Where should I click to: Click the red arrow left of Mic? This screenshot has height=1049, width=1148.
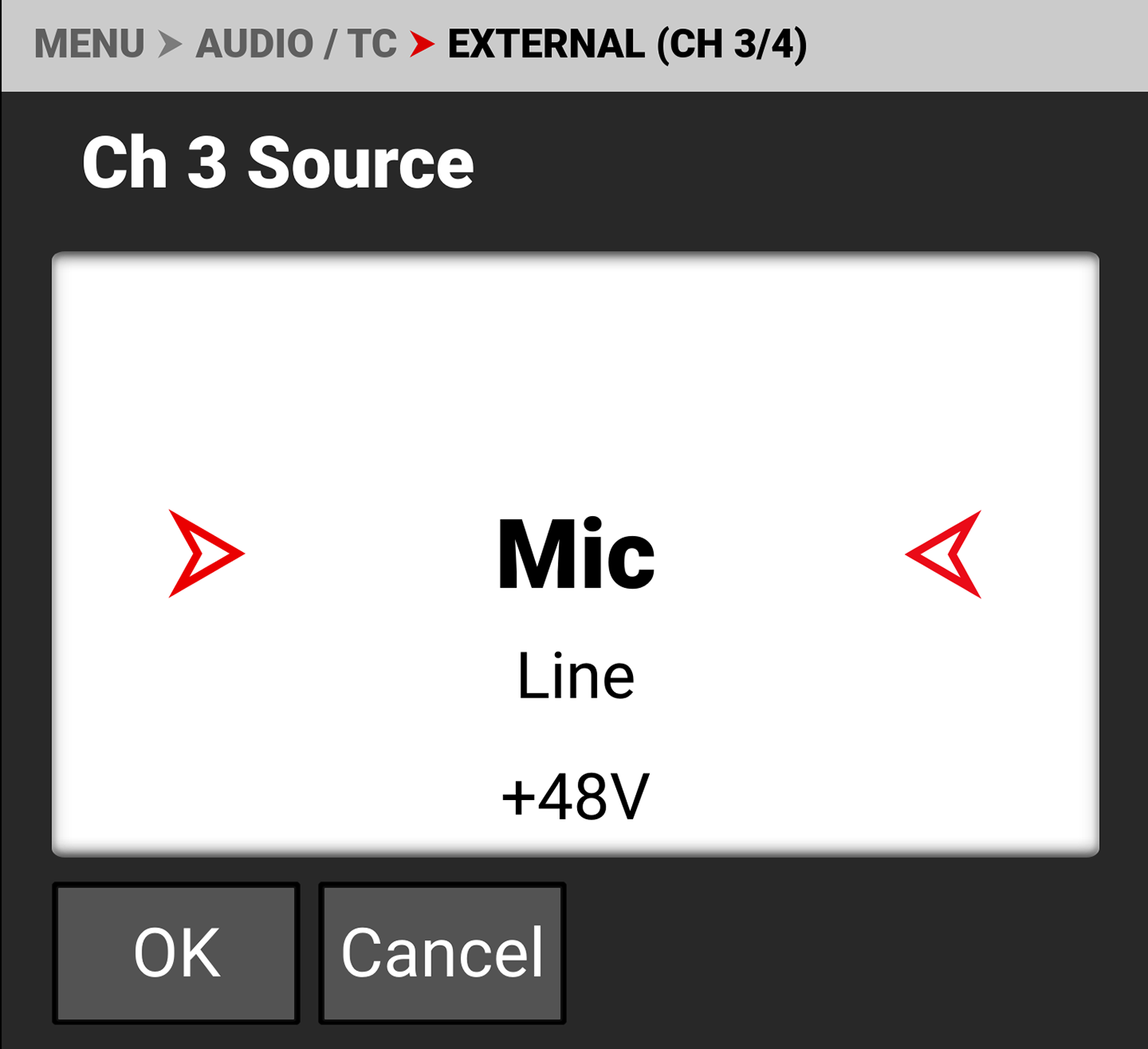204,554
